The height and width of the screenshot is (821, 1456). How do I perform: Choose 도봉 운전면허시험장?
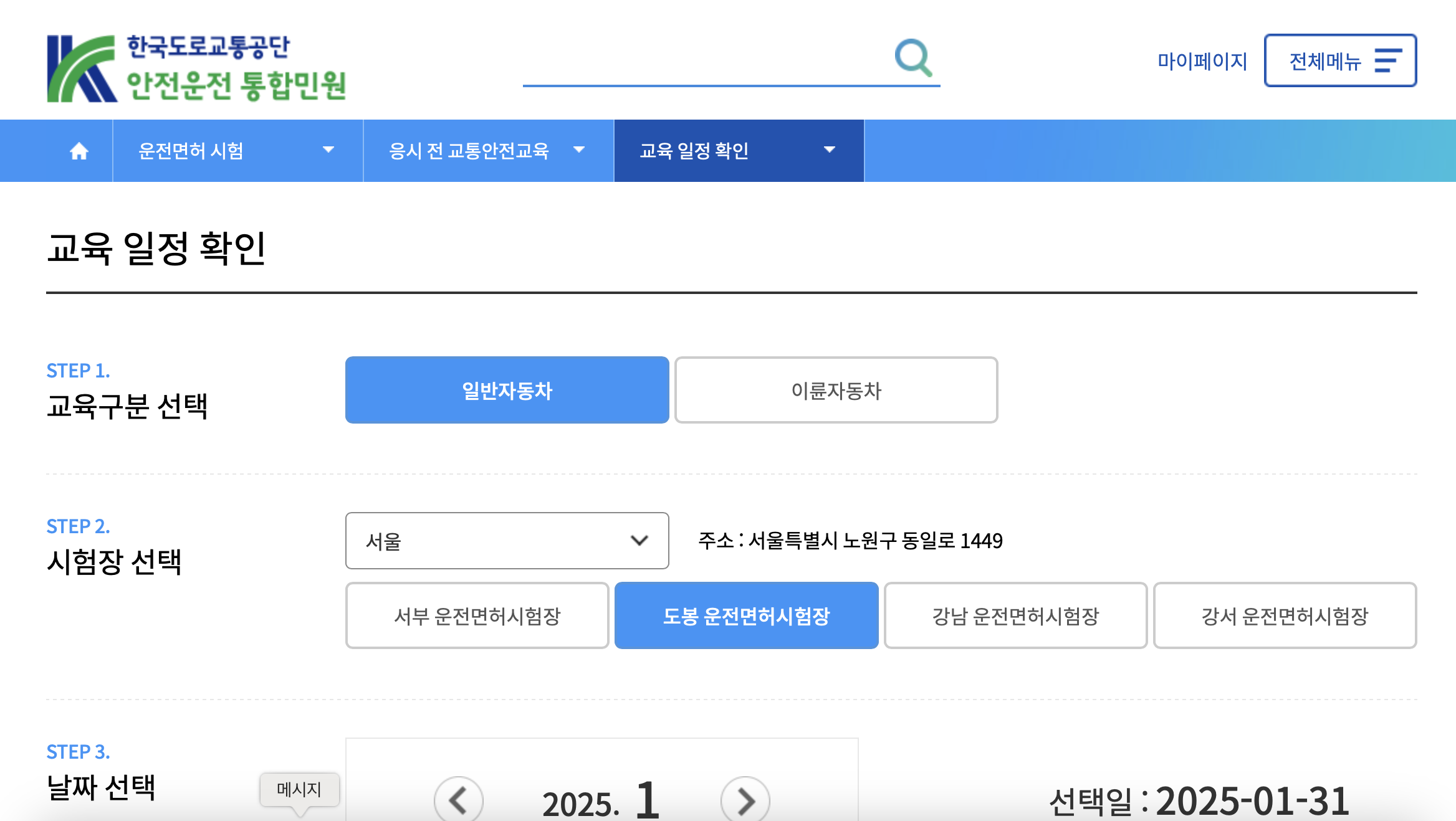pyautogui.click(x=746, y=616)
